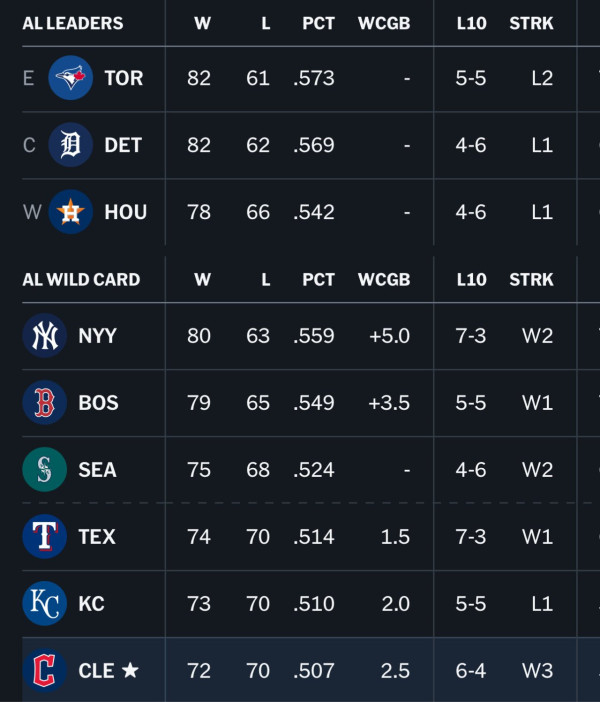Click the Texas Rangers logo
The height and width of the screenshot is (702, 600).
click(45, 536)
